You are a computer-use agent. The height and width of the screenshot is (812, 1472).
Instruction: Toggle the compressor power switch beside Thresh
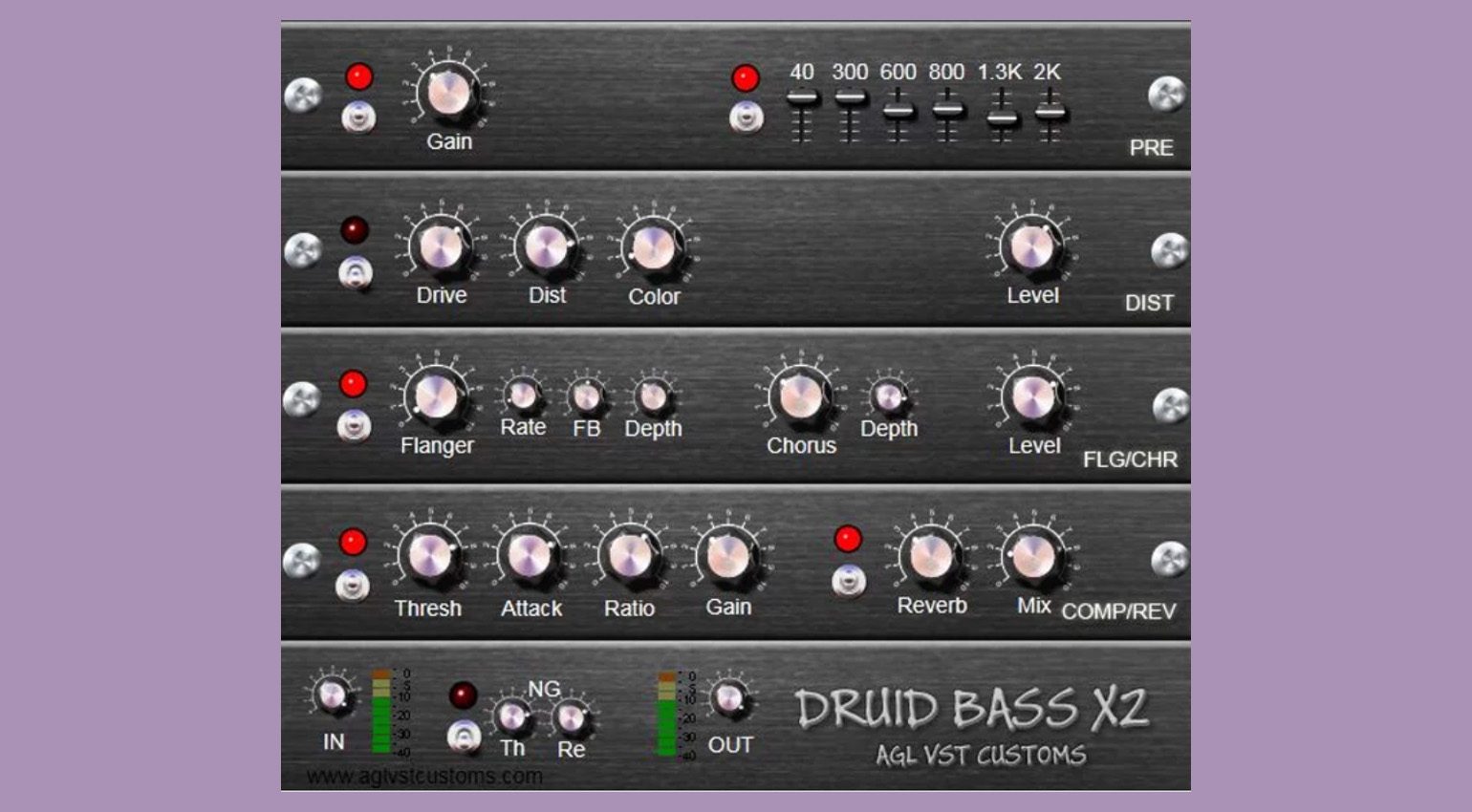(353, 585)
